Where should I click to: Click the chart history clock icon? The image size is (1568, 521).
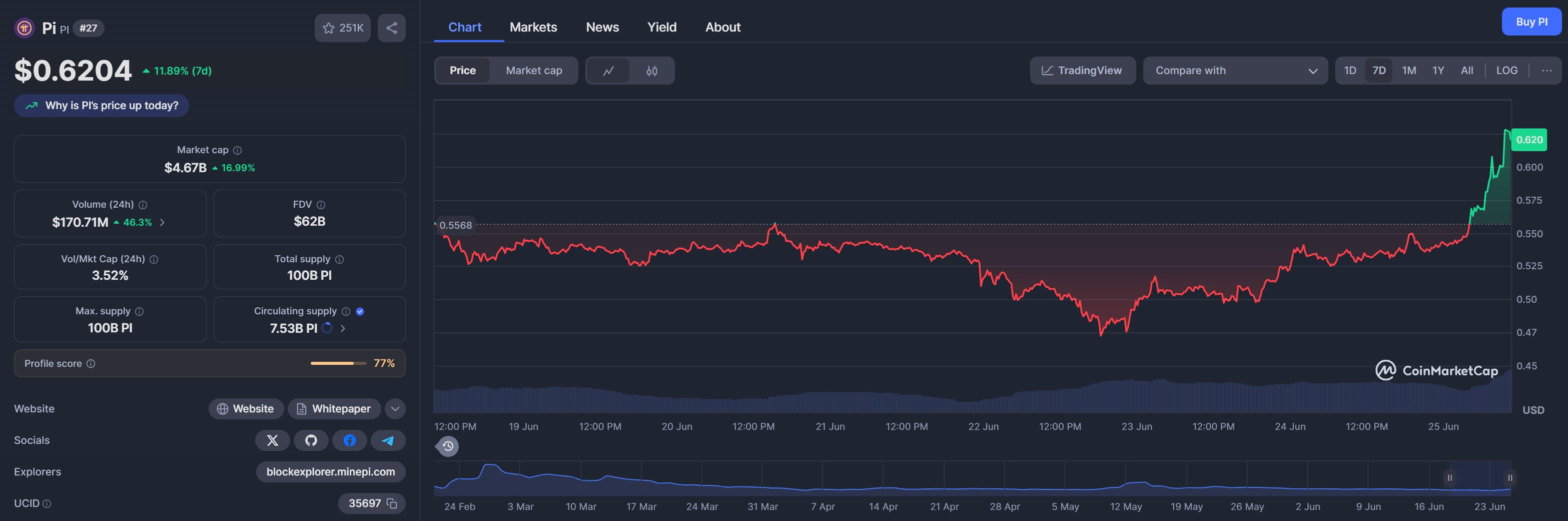447,446
